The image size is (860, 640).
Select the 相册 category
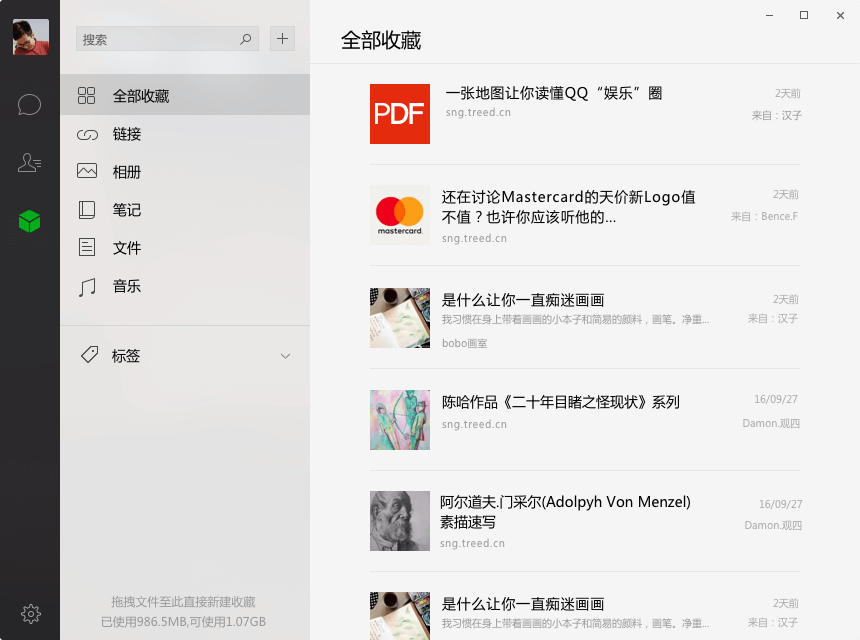tap(185, 172)
